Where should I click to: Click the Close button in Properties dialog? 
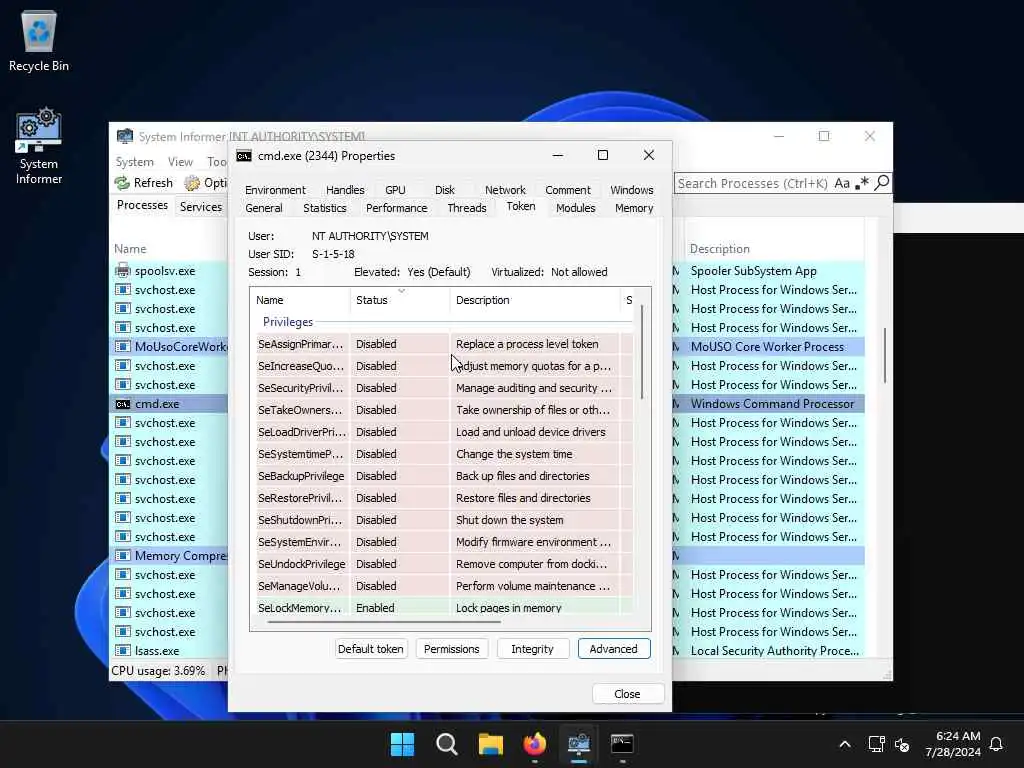628,694
